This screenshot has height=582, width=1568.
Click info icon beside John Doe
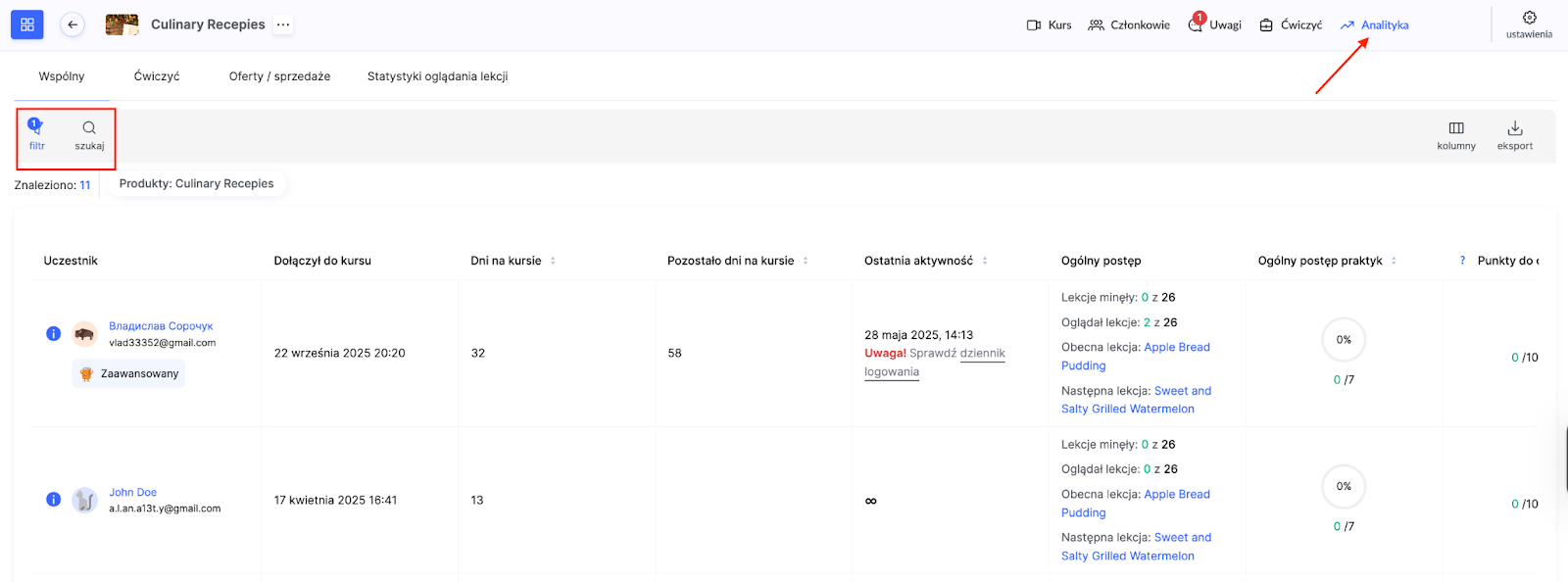click(x=54, y=500)
